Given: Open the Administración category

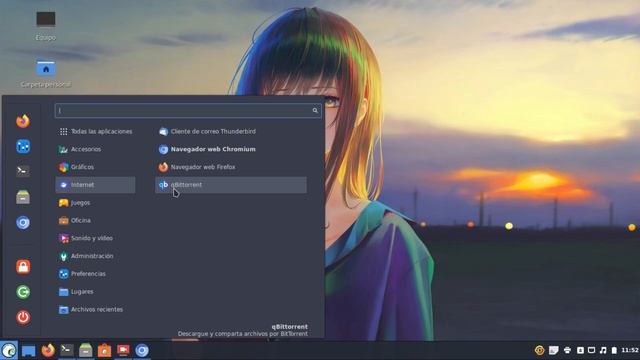Looking at the screenshot, I should pyautogui.click(x=96, y=256).
